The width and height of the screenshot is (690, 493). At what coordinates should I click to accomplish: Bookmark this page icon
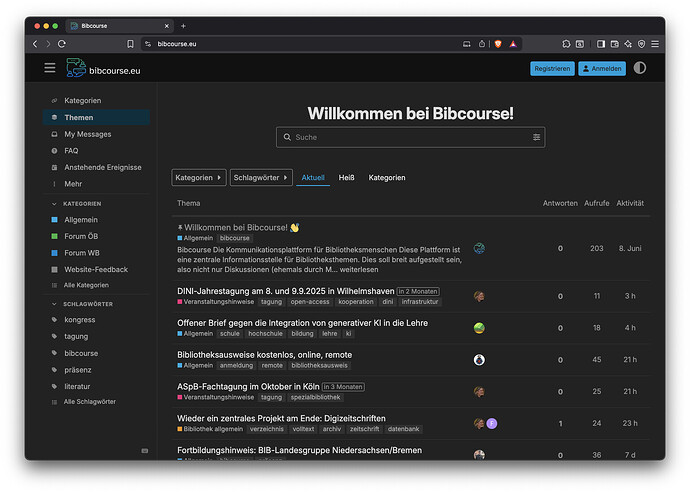(x=130, y=44)
